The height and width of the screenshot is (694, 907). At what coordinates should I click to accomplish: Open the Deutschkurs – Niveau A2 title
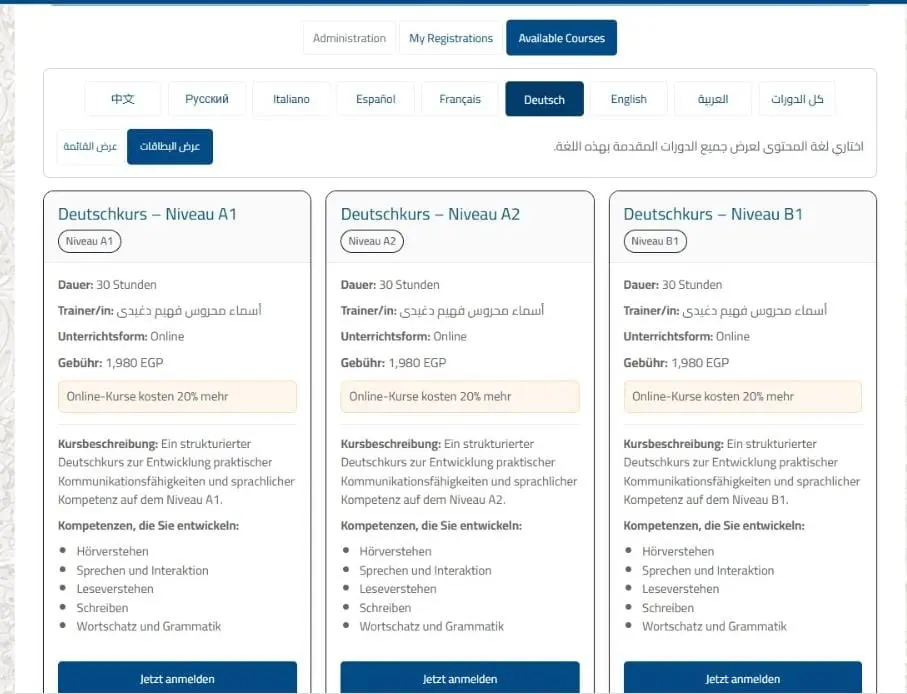coord(430,214)
